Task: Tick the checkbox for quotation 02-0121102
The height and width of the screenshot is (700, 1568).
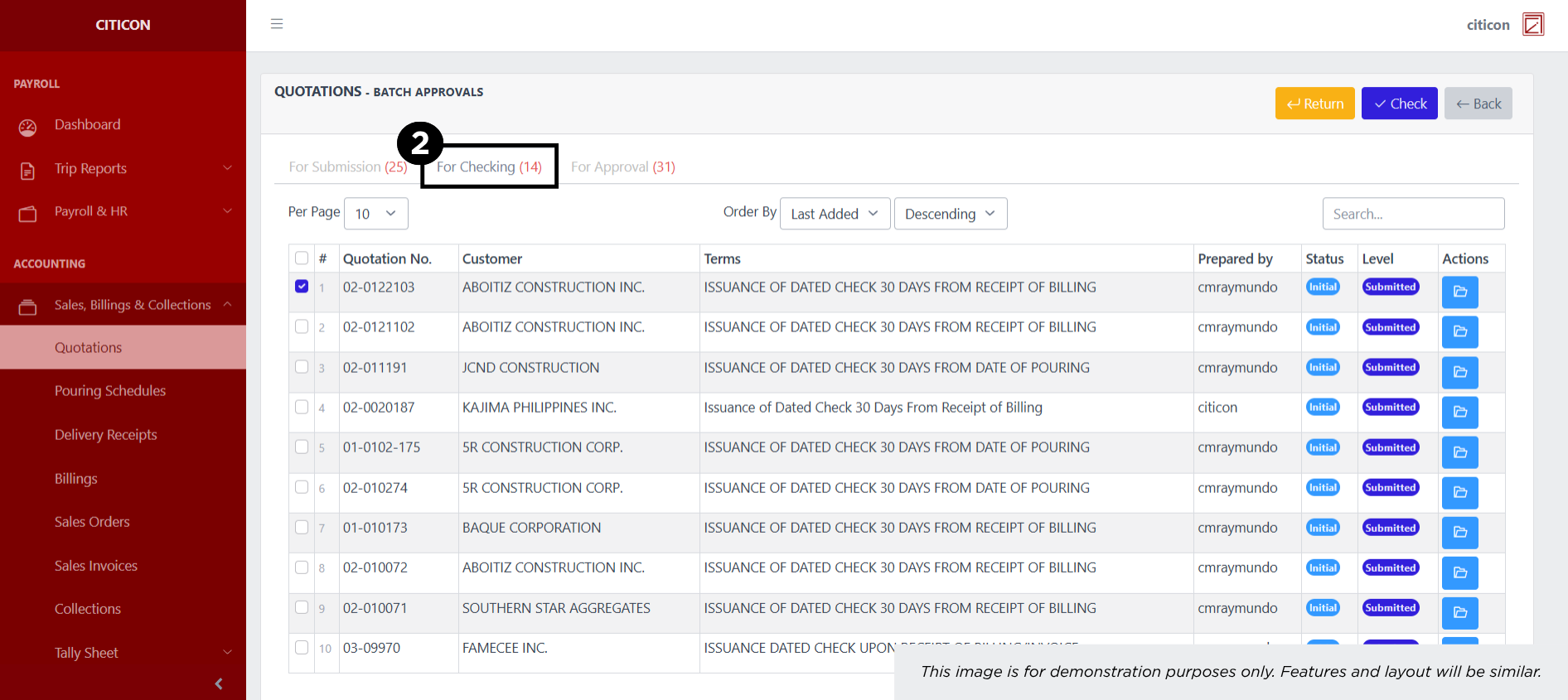Action: (x=302, y=326)
